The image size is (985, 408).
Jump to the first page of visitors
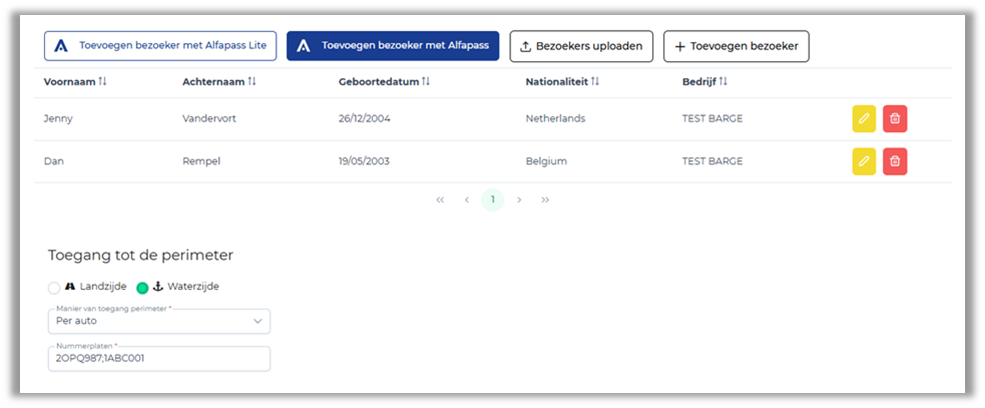tap(440, 200)
